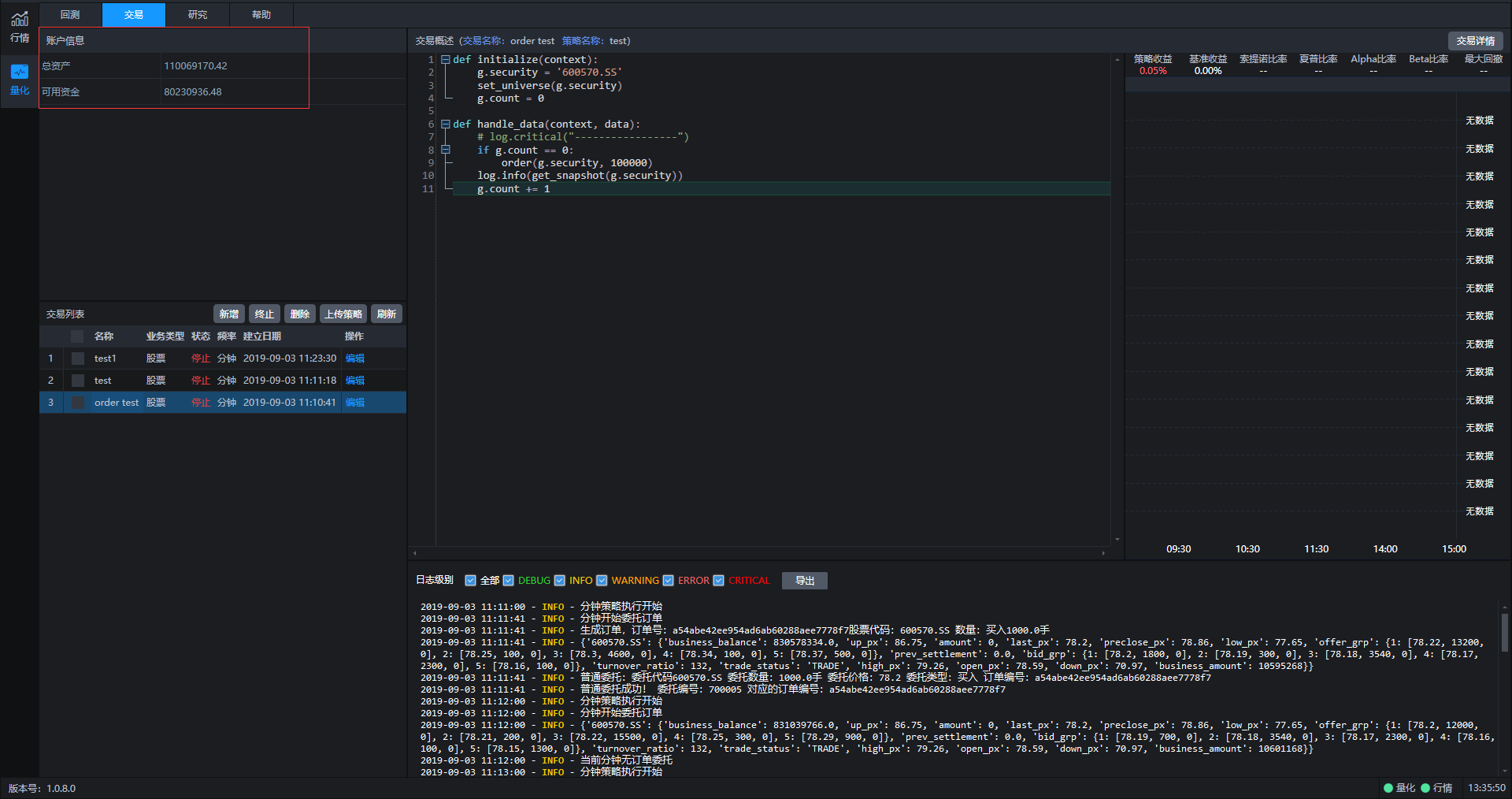Click 编辑 link for order test row
The width and height of the screenshot is (1512, 799).
click(355, 403)
